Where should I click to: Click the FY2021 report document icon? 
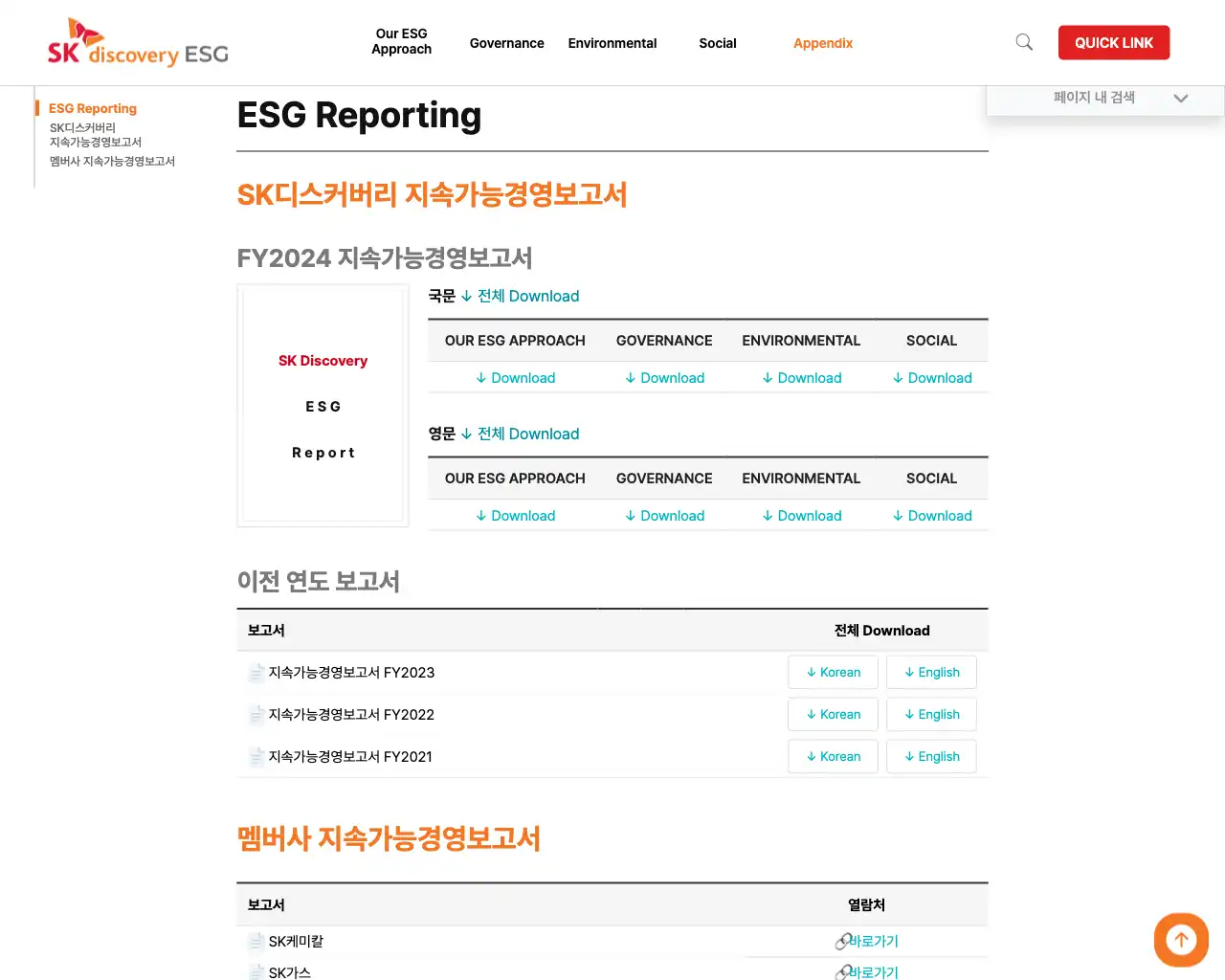pyautogui.click(x=256, y=757)
